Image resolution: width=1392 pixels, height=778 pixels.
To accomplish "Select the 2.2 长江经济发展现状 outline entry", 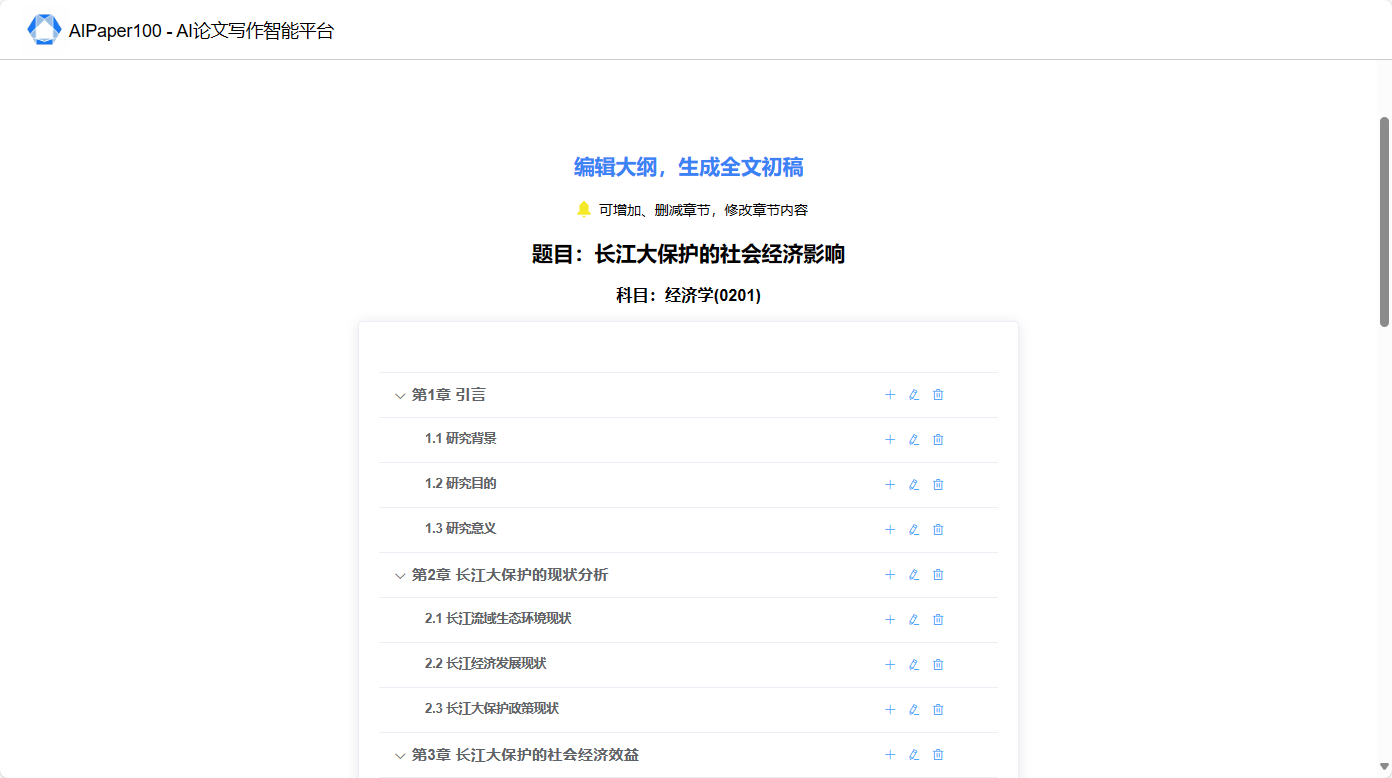I will tap(486, 663).
